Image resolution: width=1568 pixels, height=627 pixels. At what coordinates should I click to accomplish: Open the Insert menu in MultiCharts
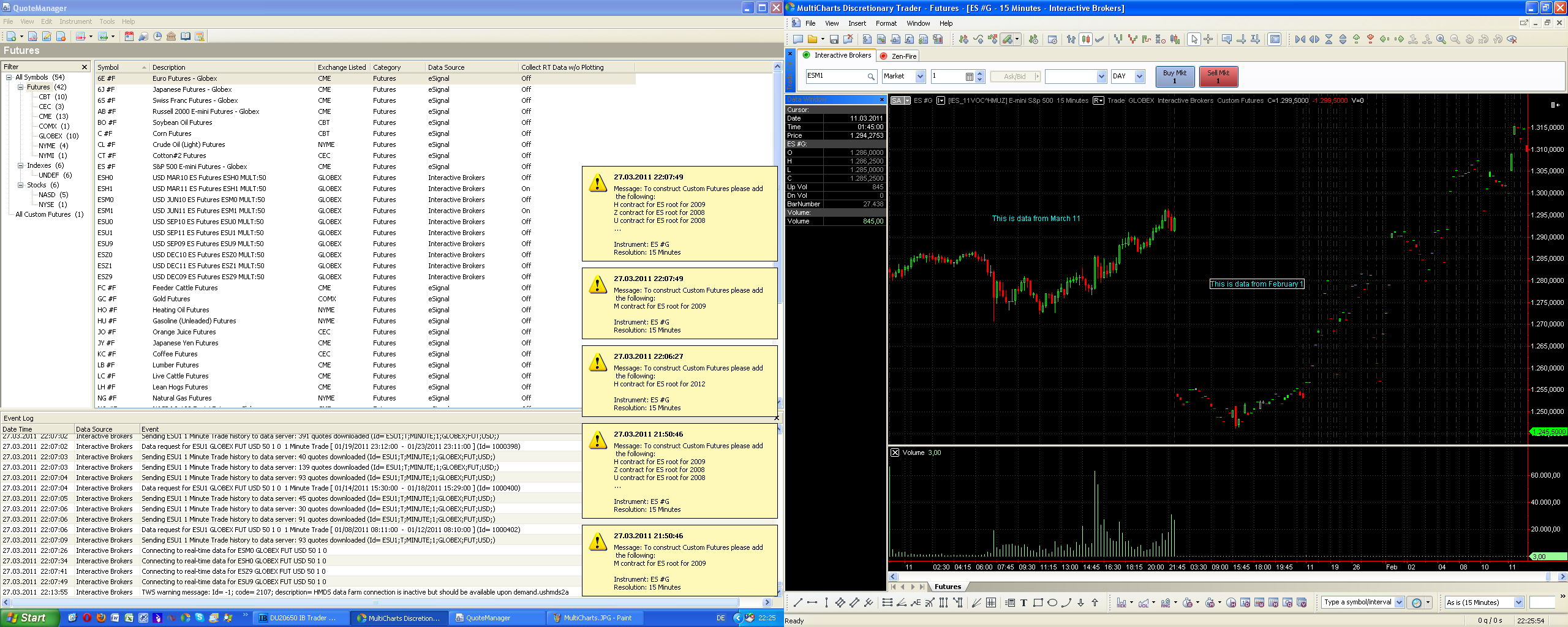pos(857,23)
